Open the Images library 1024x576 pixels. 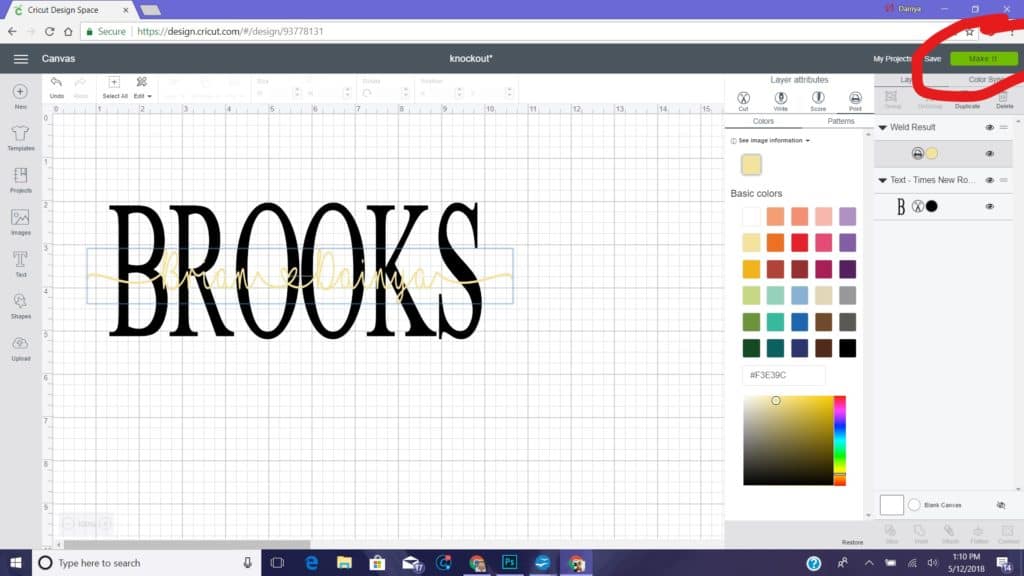(x=20, y=222)
